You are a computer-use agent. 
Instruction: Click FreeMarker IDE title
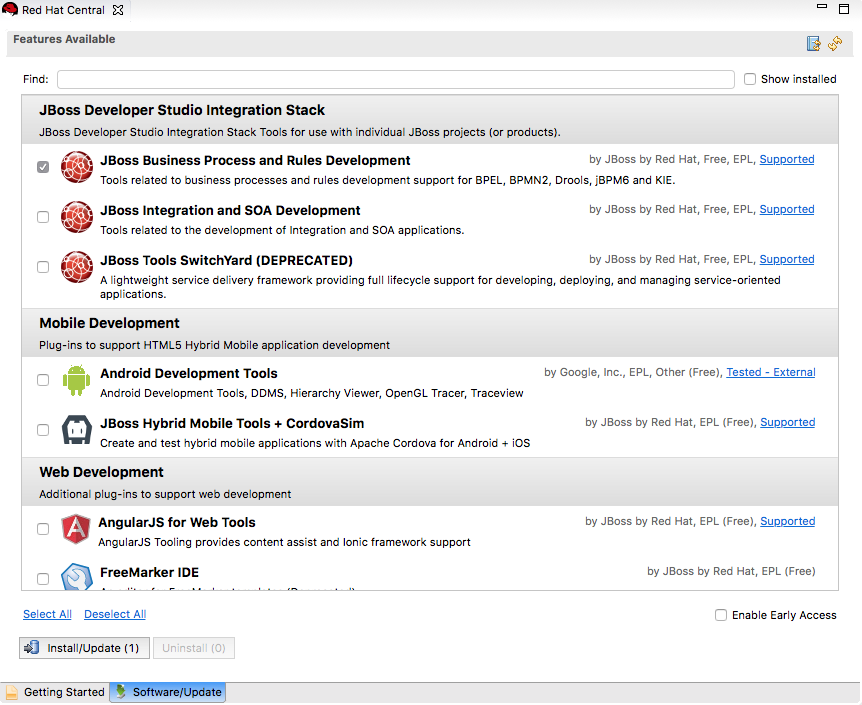tap(150, 573)
